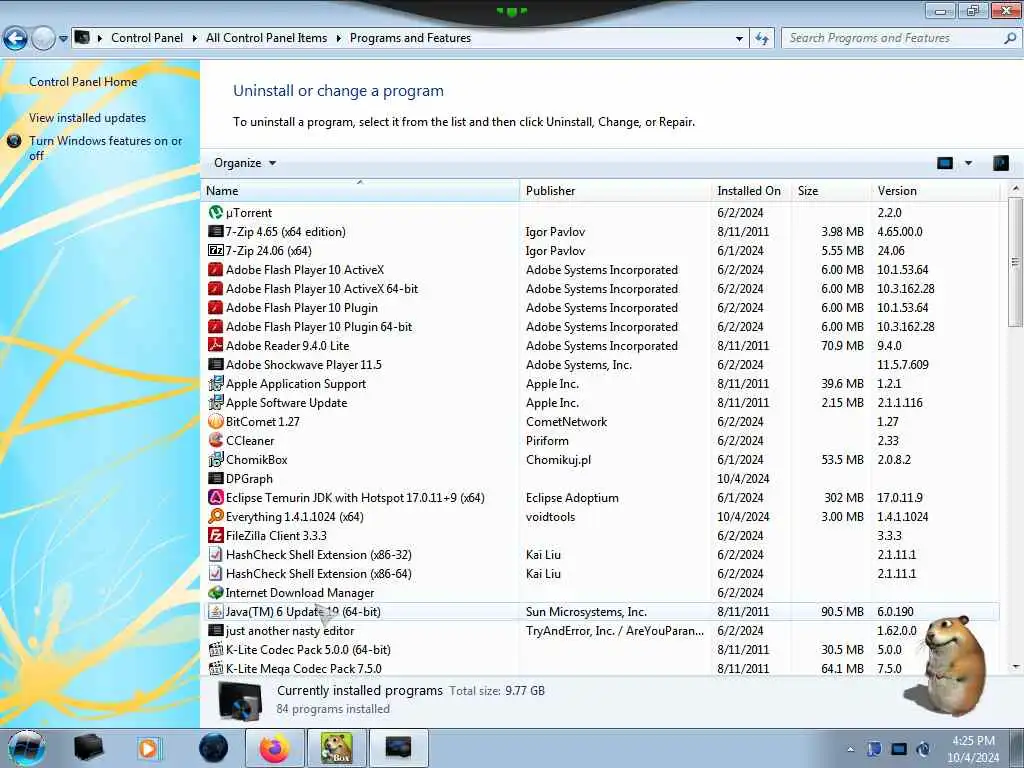Open the Control Panel Home link
Image resolution: width=1024 pixels, height=768 pixels.
[83, 82]
